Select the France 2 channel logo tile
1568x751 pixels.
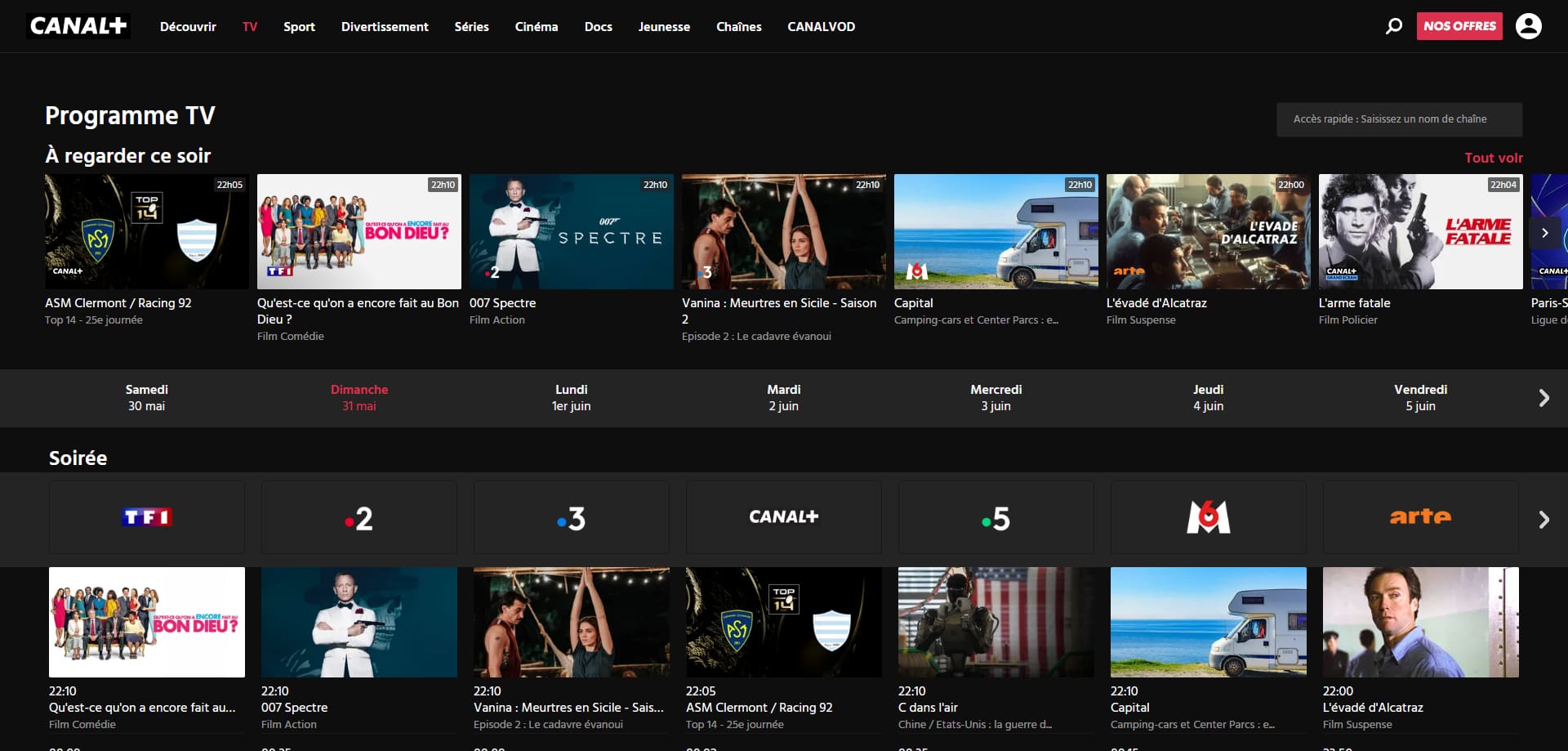(x=359, y=517)
